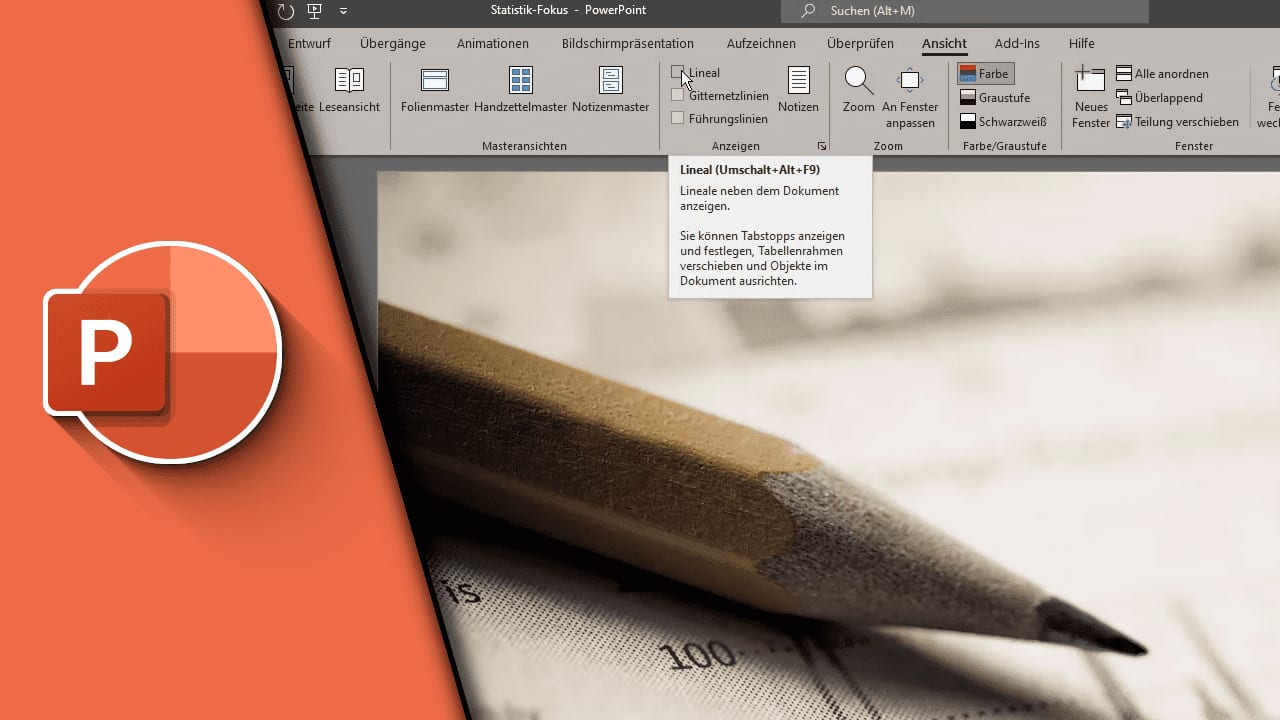Open the Übergänge tab
This screenshot has height=720, width=1280.
(x=393, y=44)
